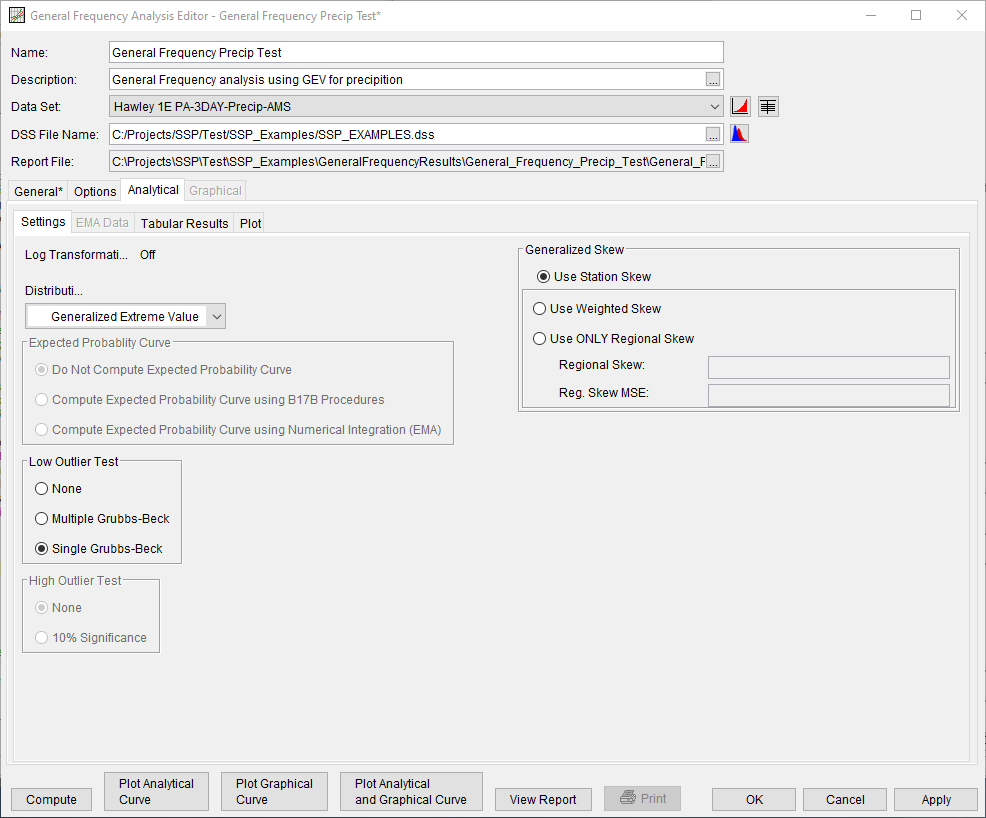Viewport: 986px width, 818px height.
Task: Click the table icon beside Data Set
Action: point(768,106)
